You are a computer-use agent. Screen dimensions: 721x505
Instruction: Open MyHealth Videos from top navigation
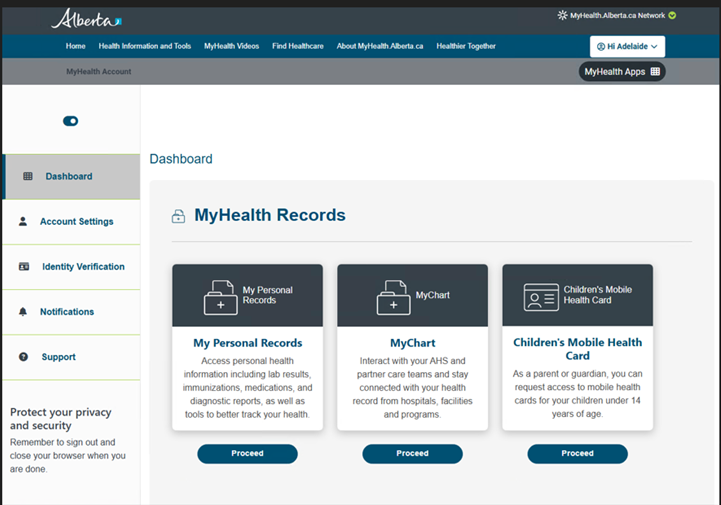click(x=231, y=46)
